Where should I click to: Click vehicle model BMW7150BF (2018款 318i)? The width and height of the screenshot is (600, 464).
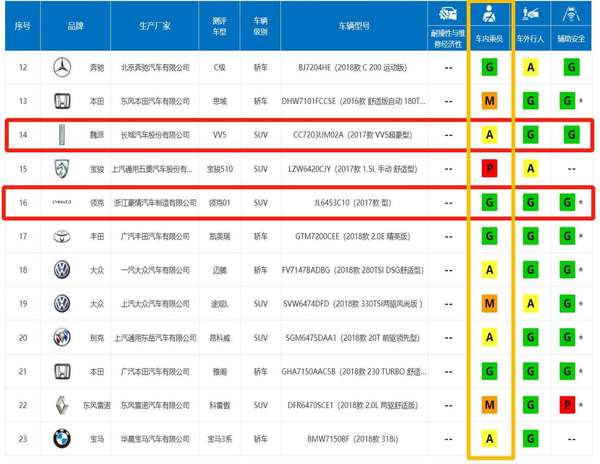(x=352, y=439)
